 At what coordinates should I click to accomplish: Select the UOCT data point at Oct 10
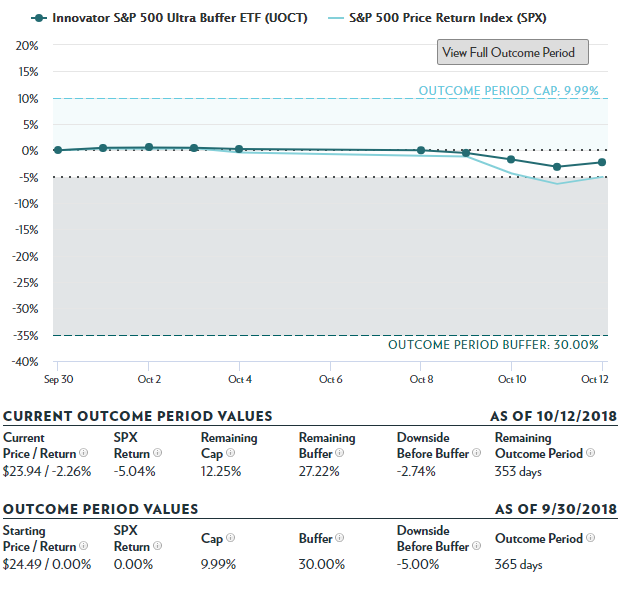[511, 159]
